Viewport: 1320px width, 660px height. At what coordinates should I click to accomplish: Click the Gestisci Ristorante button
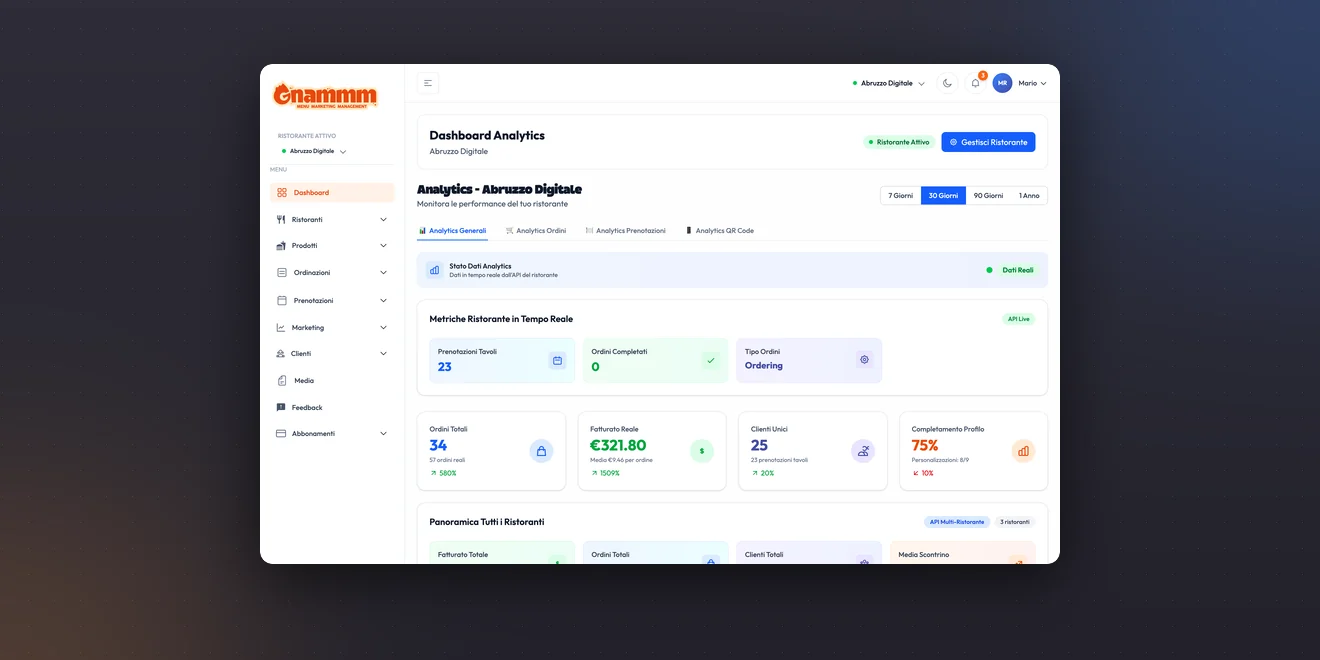click(988, 142)
